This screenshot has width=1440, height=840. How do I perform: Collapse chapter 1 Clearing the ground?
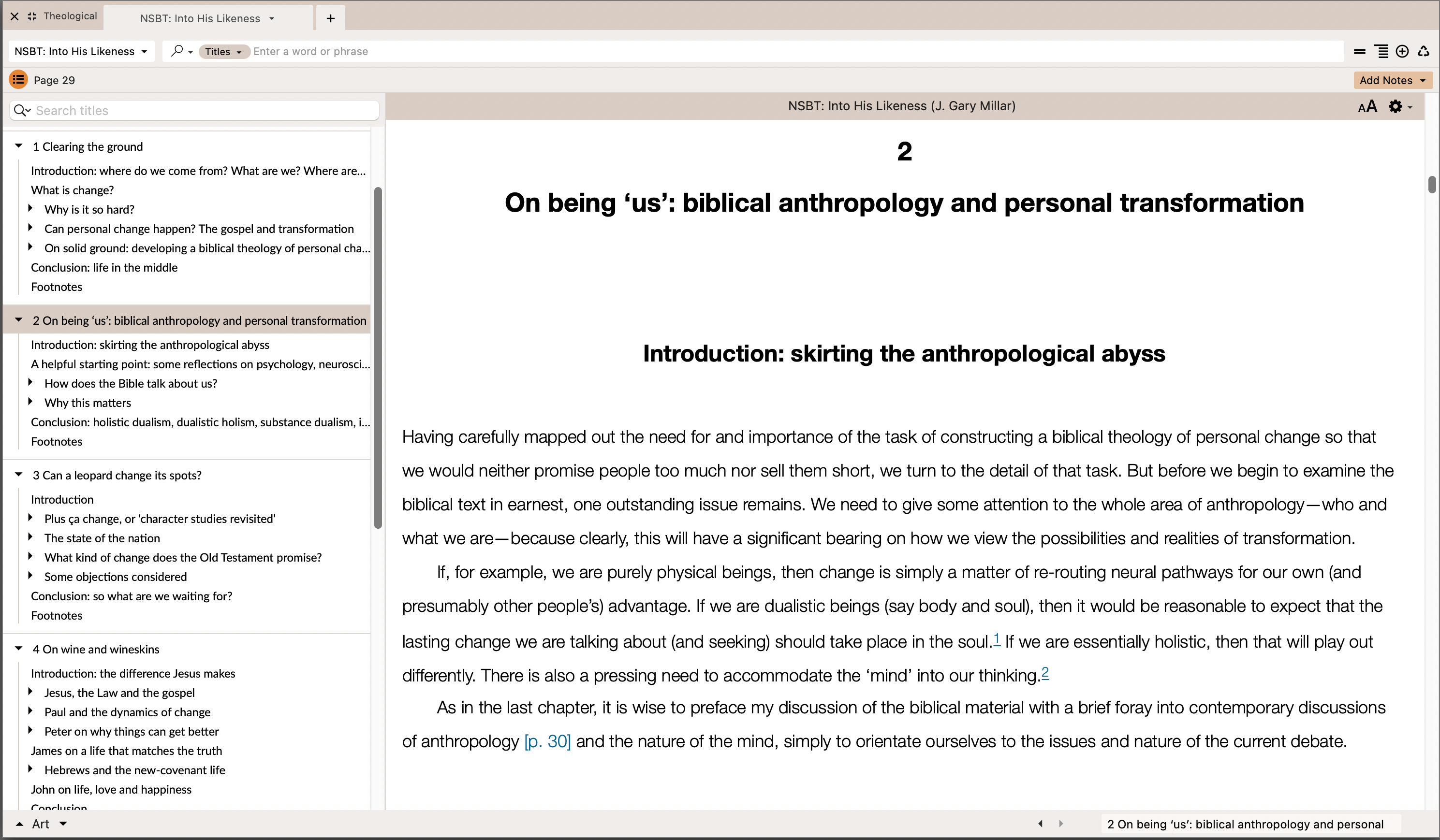click(x=19, y=146)
